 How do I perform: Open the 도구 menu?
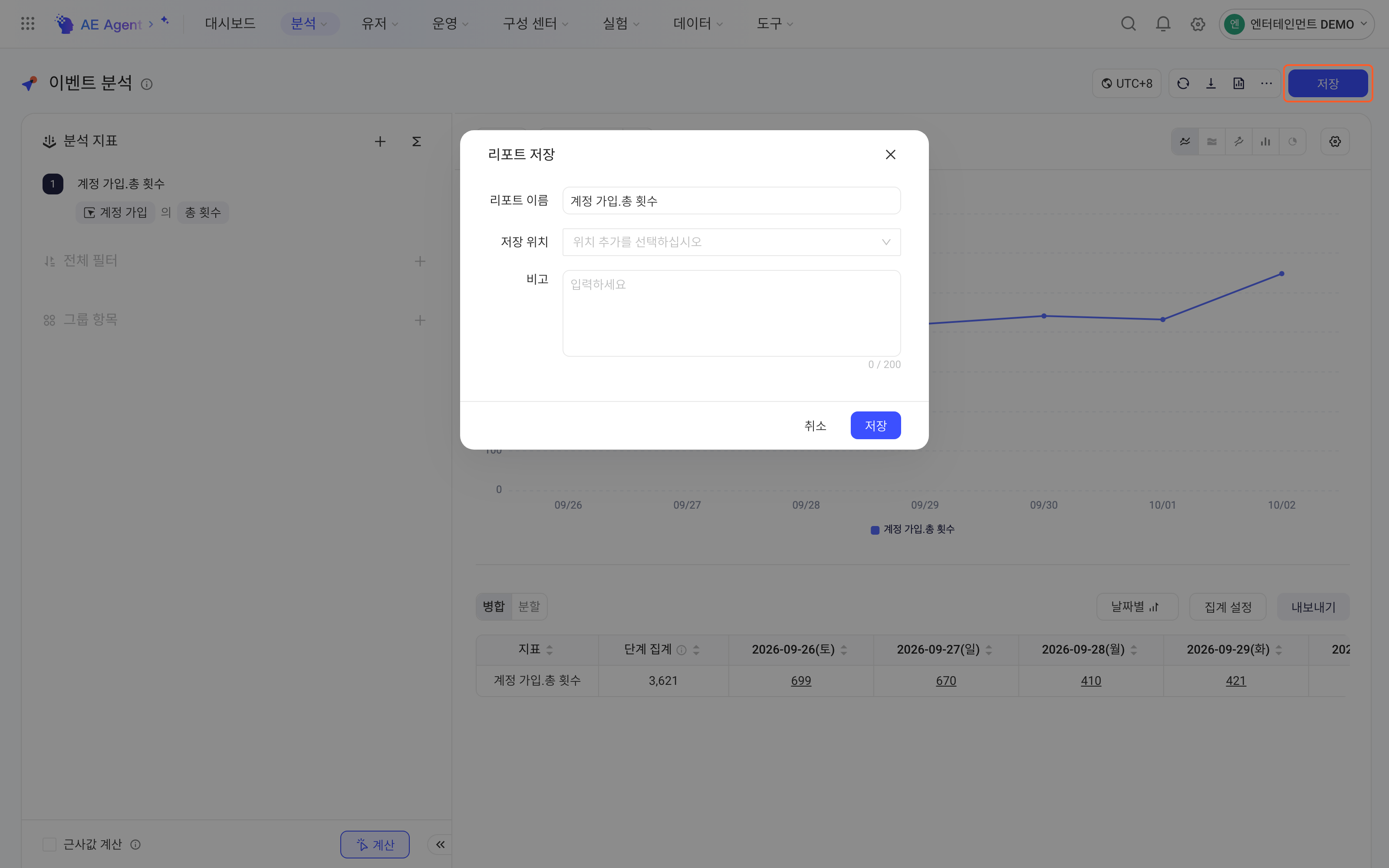774,23
